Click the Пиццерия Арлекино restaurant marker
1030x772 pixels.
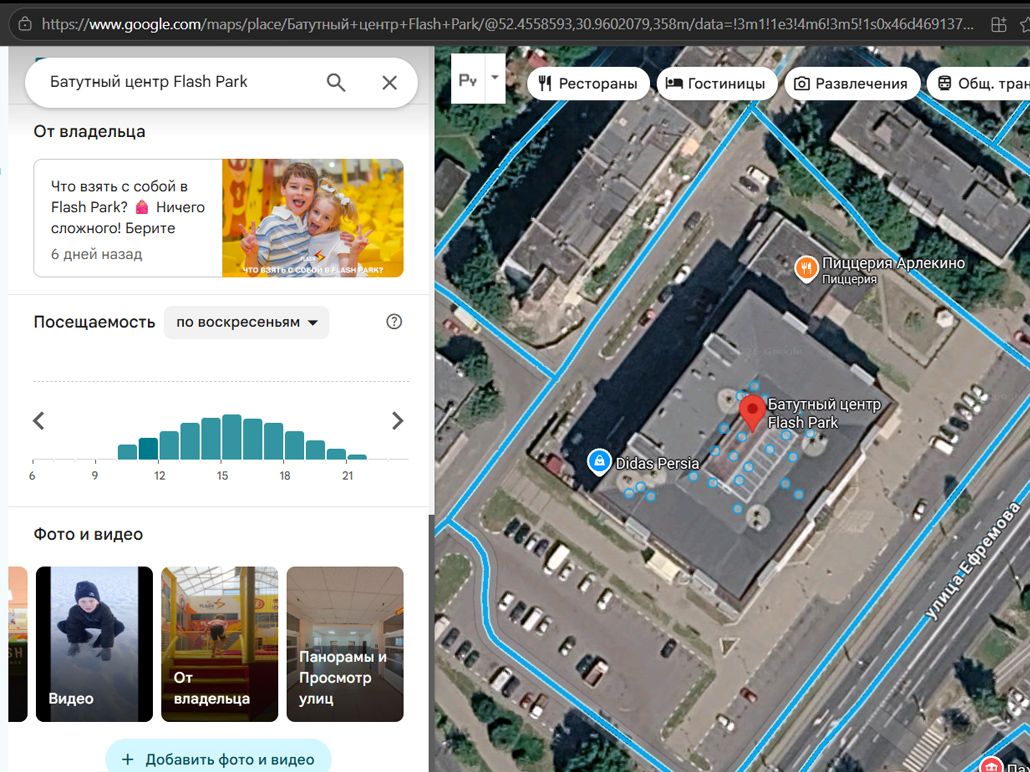pyautogui.click(x=806, y=269)
